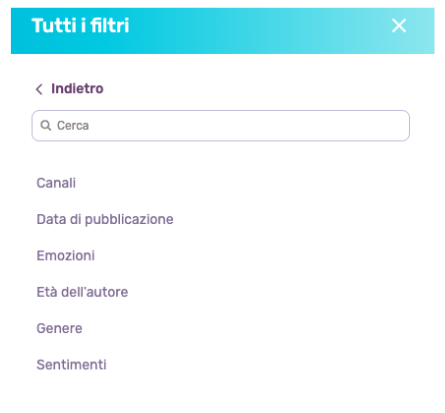This screenshot has height=413, width=445.
Task: Select the Età dell'autore filter
Action: tap(82, 292)
